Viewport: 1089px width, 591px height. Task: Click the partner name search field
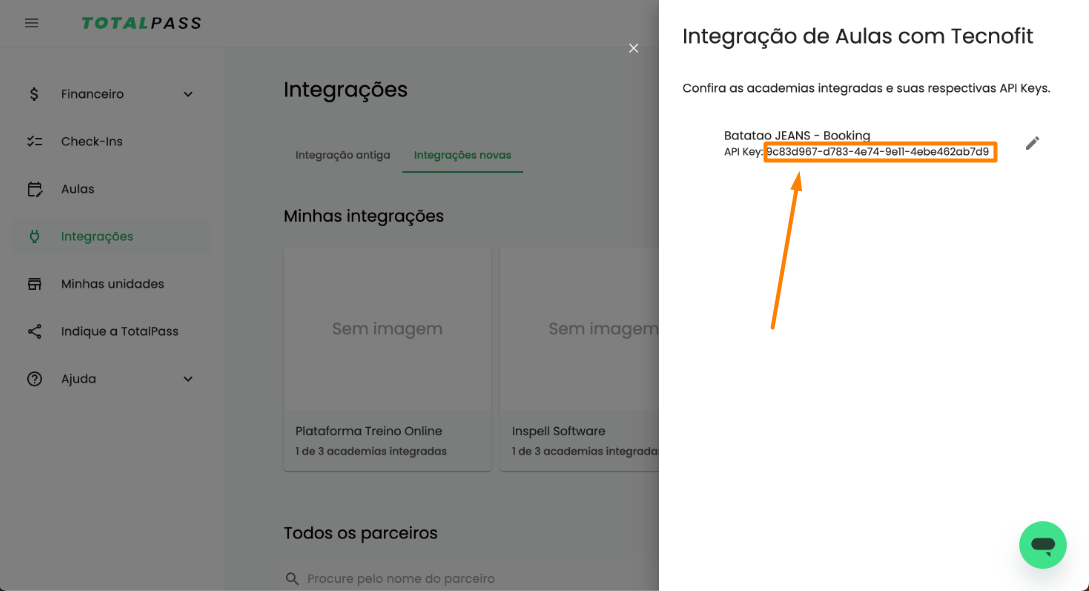coord(471,578)
